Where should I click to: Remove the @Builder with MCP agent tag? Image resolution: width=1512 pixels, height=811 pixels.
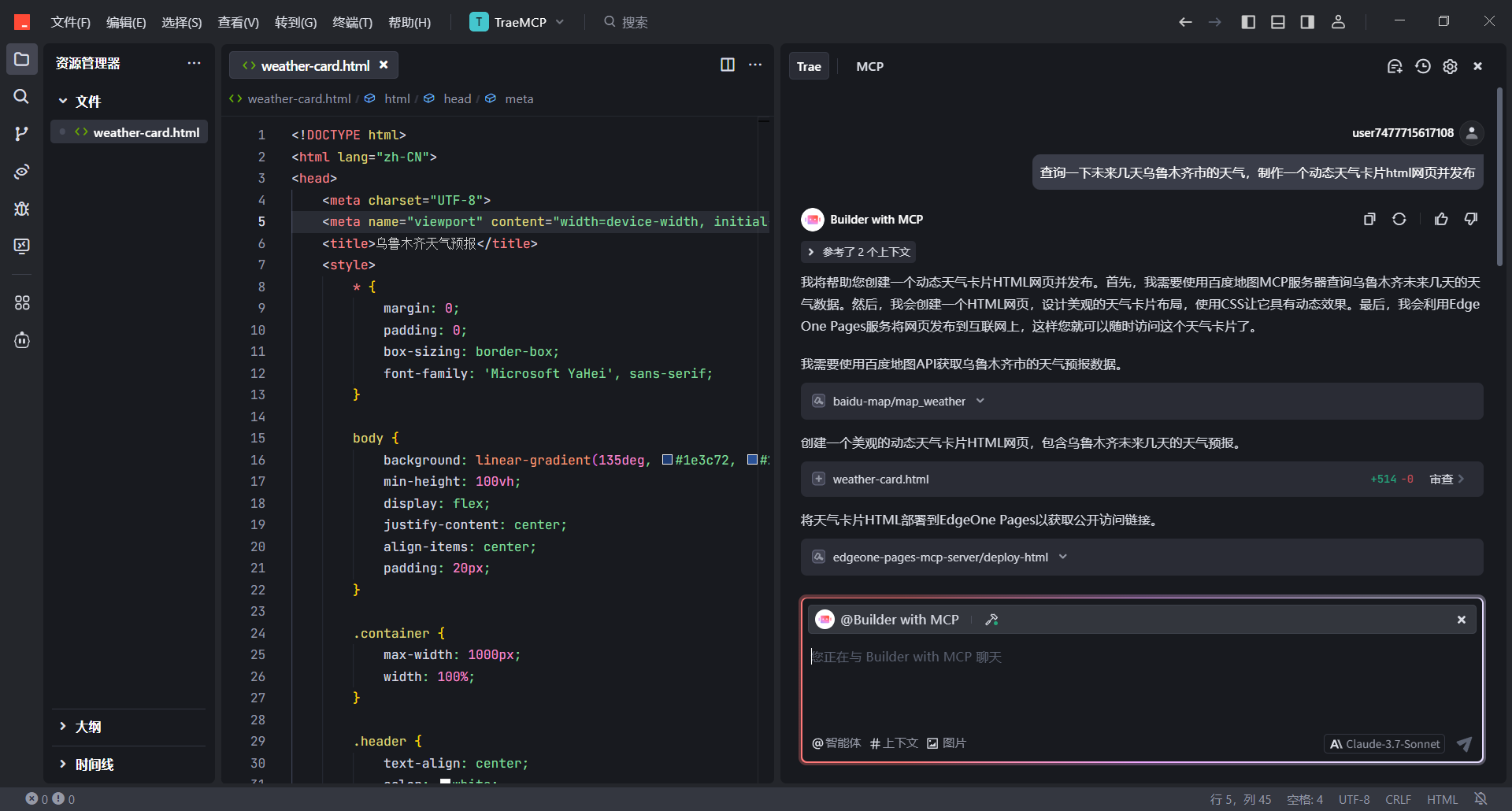point(1462,620)
